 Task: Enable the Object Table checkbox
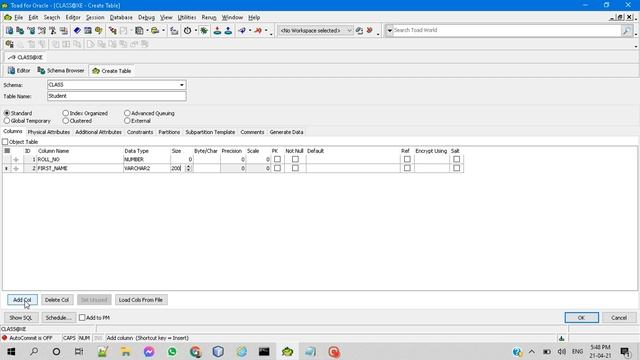5,142
